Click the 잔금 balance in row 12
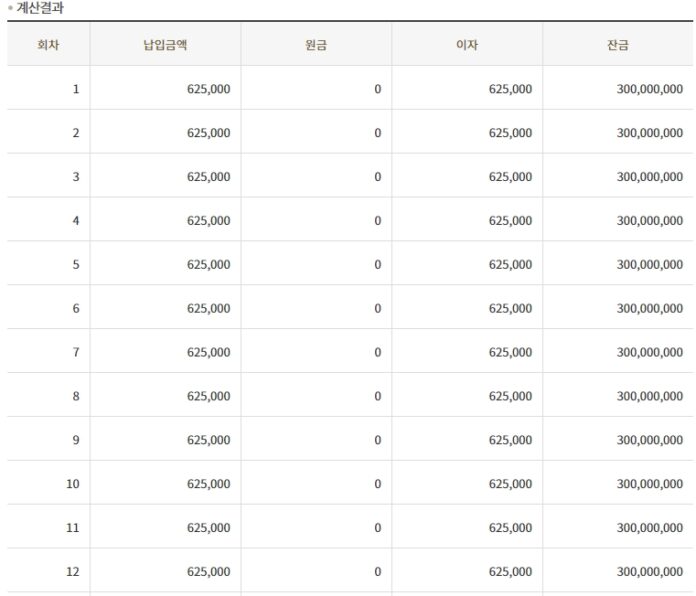696x596 pixels. coord(650,572)
